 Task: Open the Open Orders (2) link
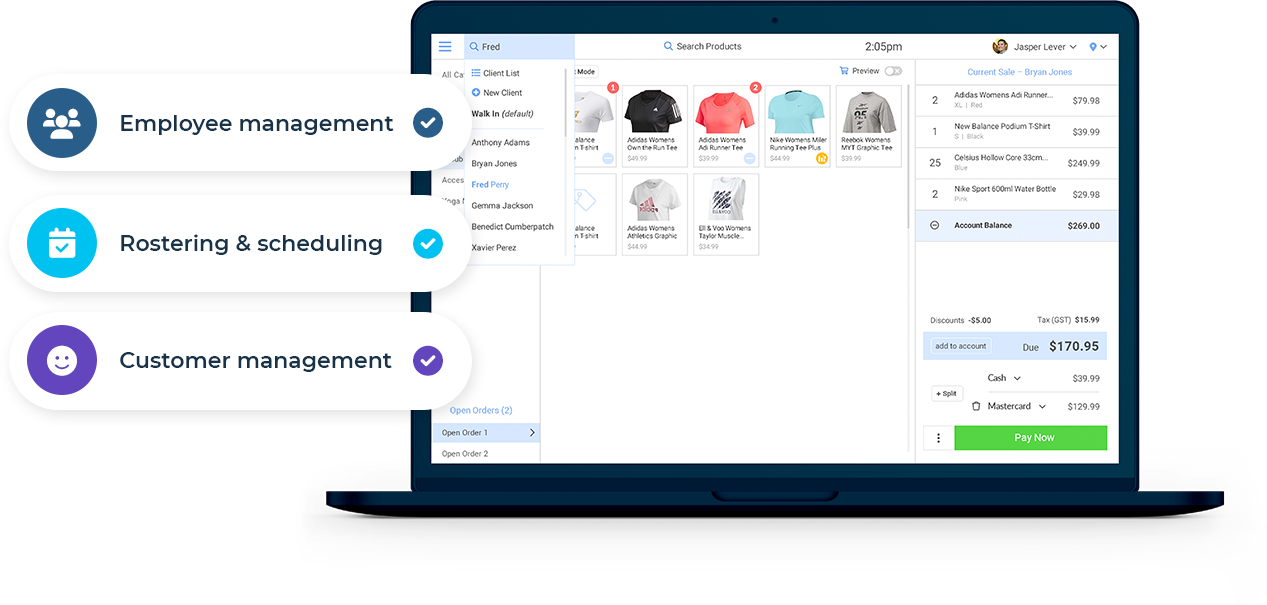coord(481,411)
